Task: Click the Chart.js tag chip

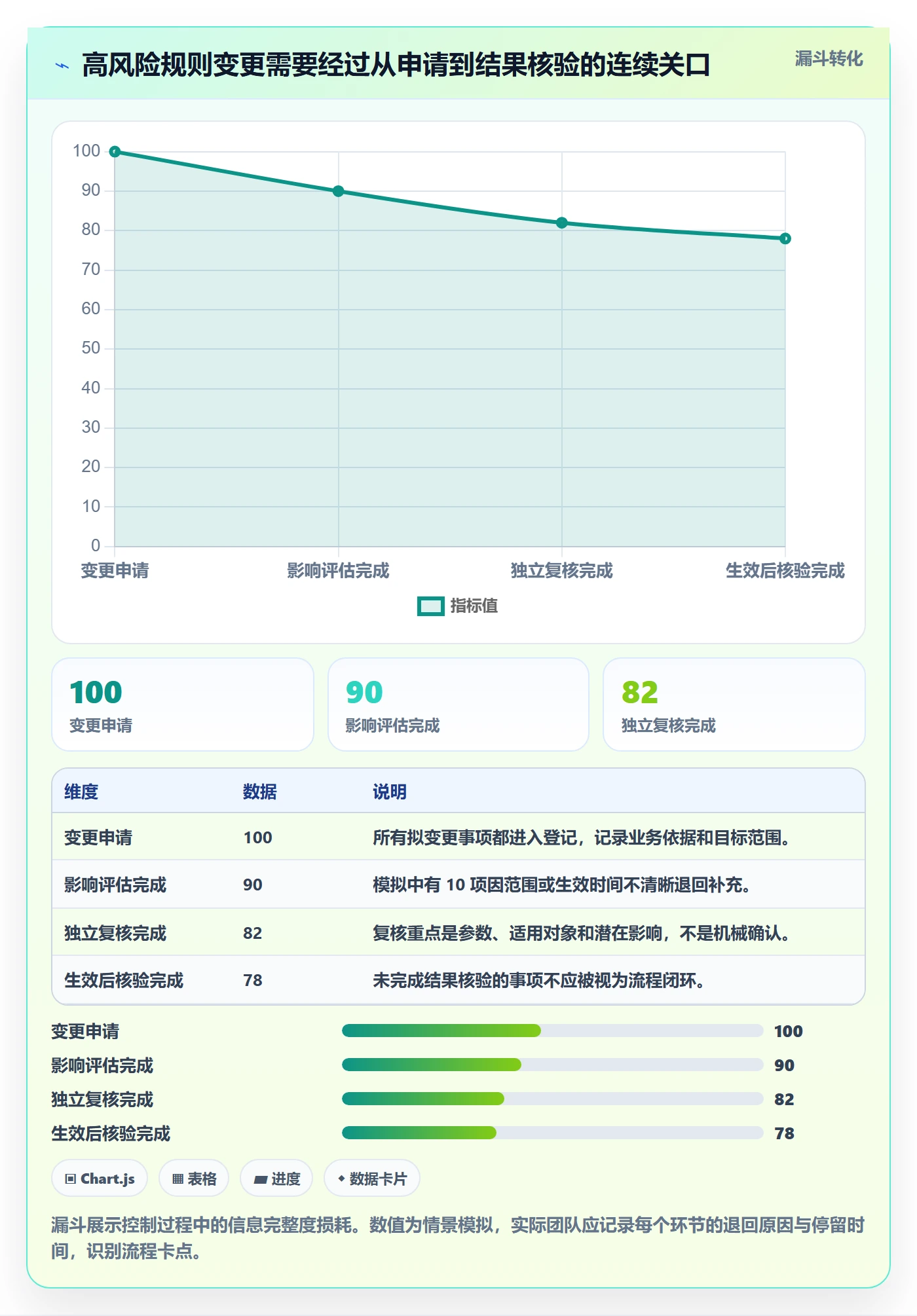Action: (x=100, y=1179)
